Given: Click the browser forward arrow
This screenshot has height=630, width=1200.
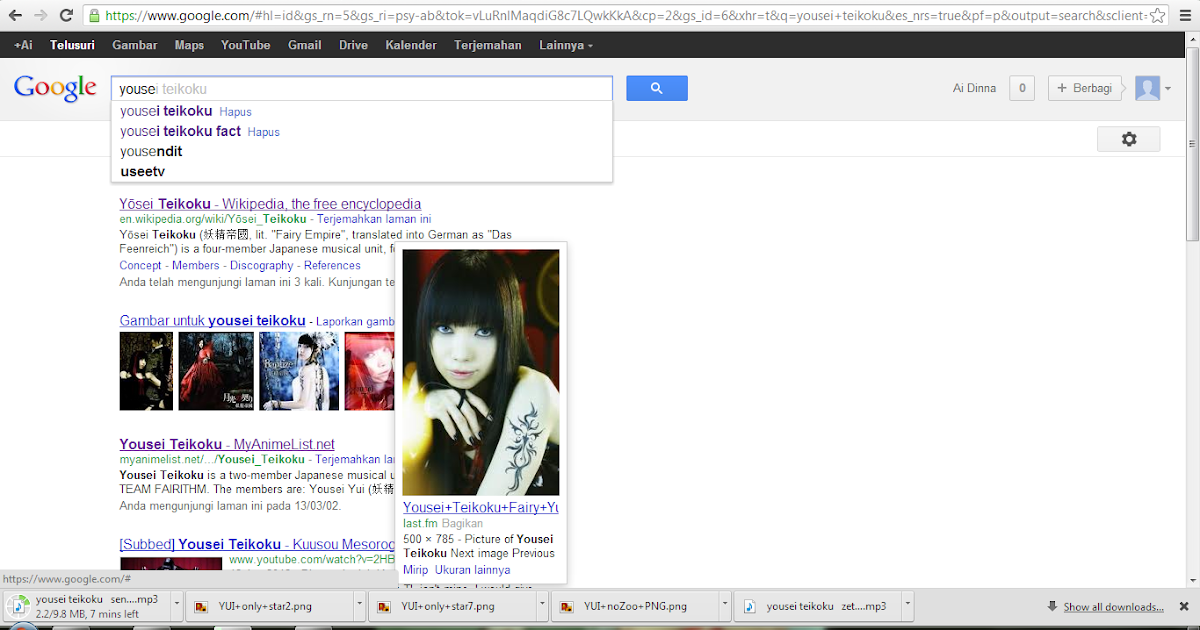Looking at the screenshot, I should (x=40, y=16).
